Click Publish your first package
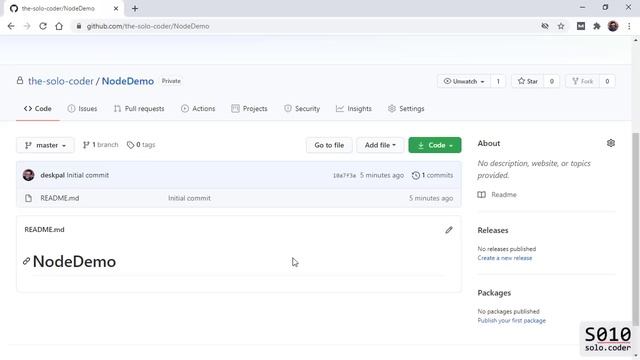This screenshot has width=640, height=360. [x=511, y=321]
